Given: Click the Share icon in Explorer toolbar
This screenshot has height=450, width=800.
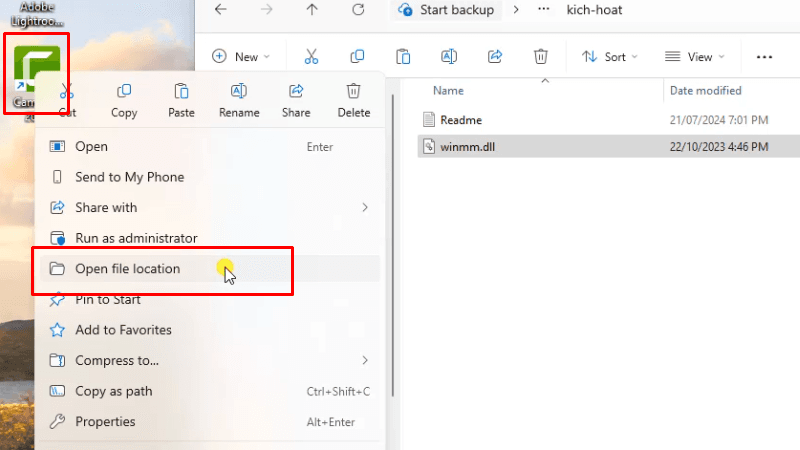Looking at the screenshot, I should tap(495, 57).
